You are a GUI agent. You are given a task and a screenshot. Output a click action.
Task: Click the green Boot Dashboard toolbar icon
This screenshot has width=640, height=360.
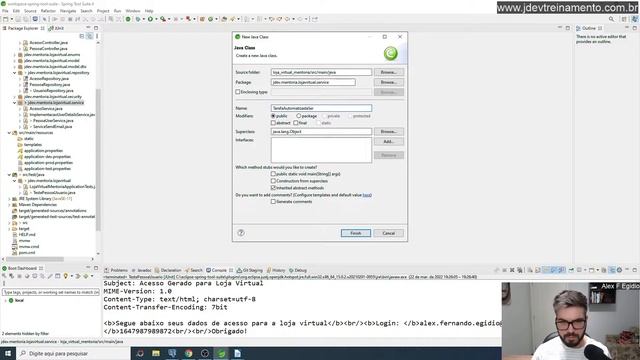pos(128,19)
